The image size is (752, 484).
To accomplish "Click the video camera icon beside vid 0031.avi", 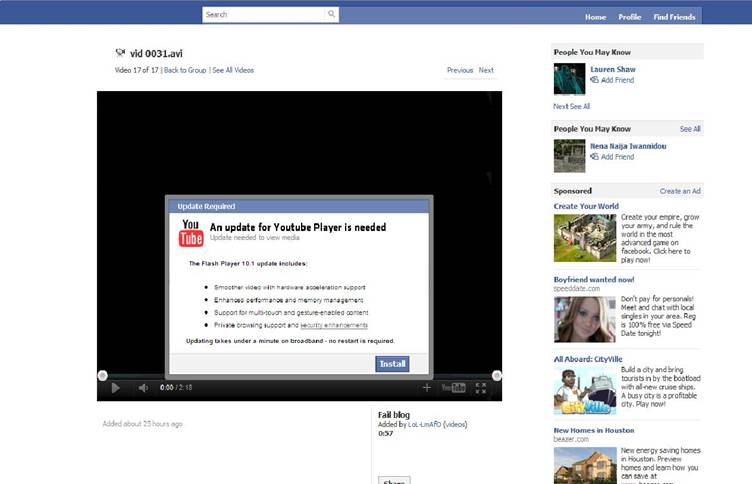I will [x=120, y=53].
